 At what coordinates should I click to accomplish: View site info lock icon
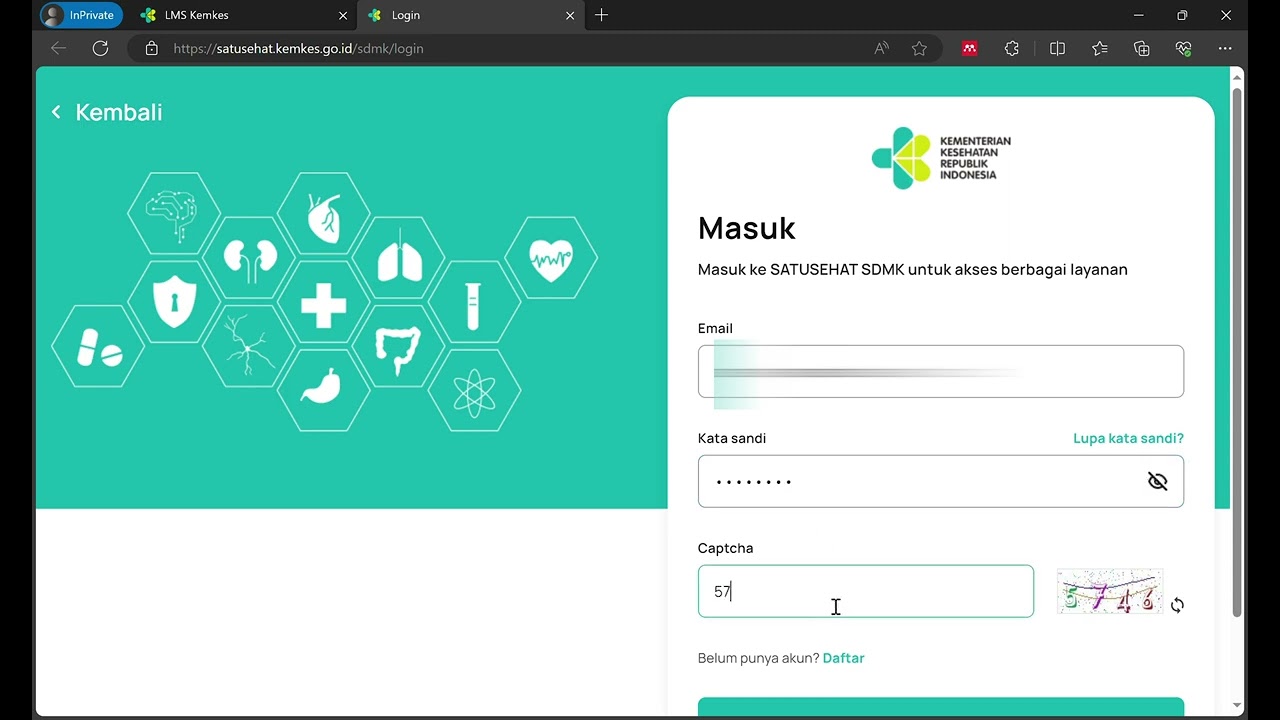point(151,48)
